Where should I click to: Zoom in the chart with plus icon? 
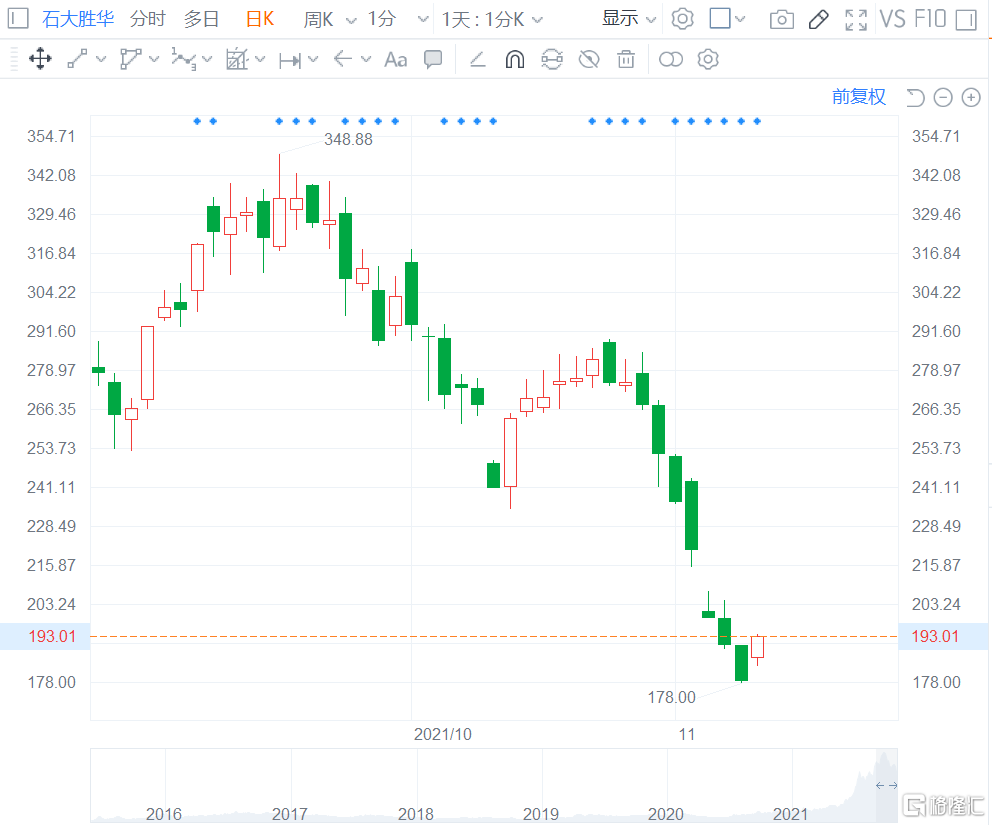(x=971, y=97)
